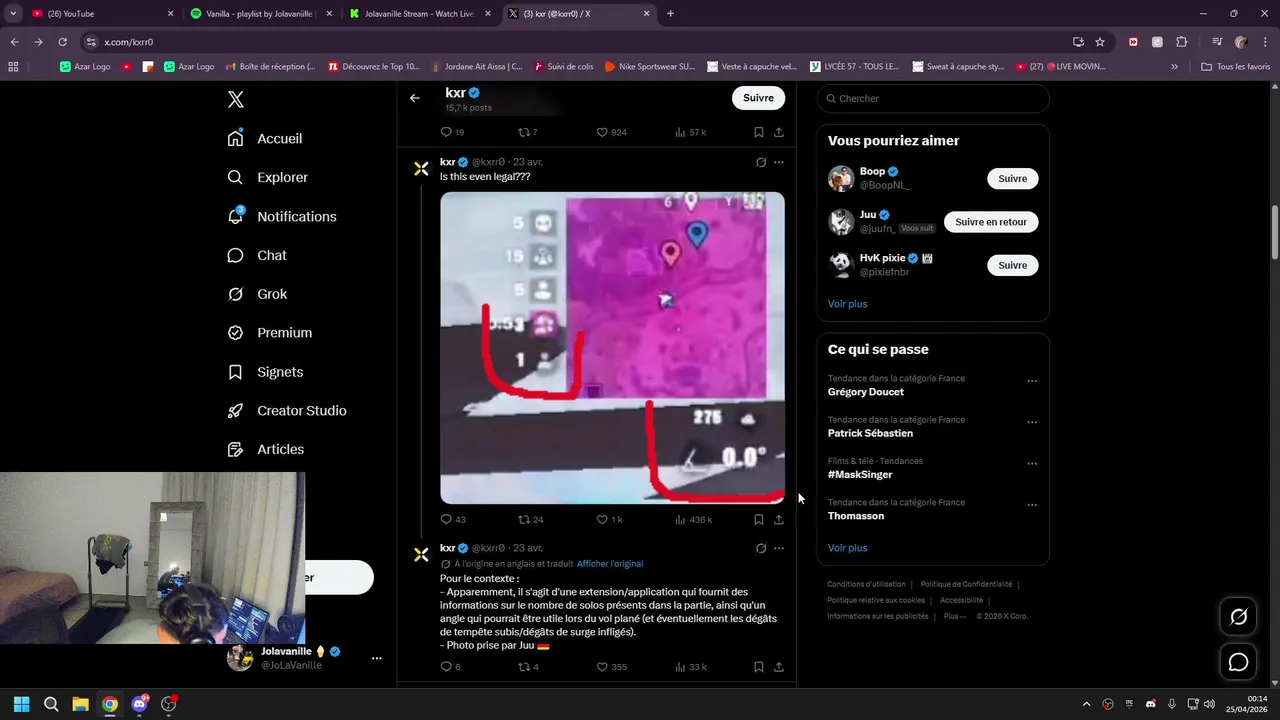
Task: Open X home logo in sidebar
Action: click(236, 99)
